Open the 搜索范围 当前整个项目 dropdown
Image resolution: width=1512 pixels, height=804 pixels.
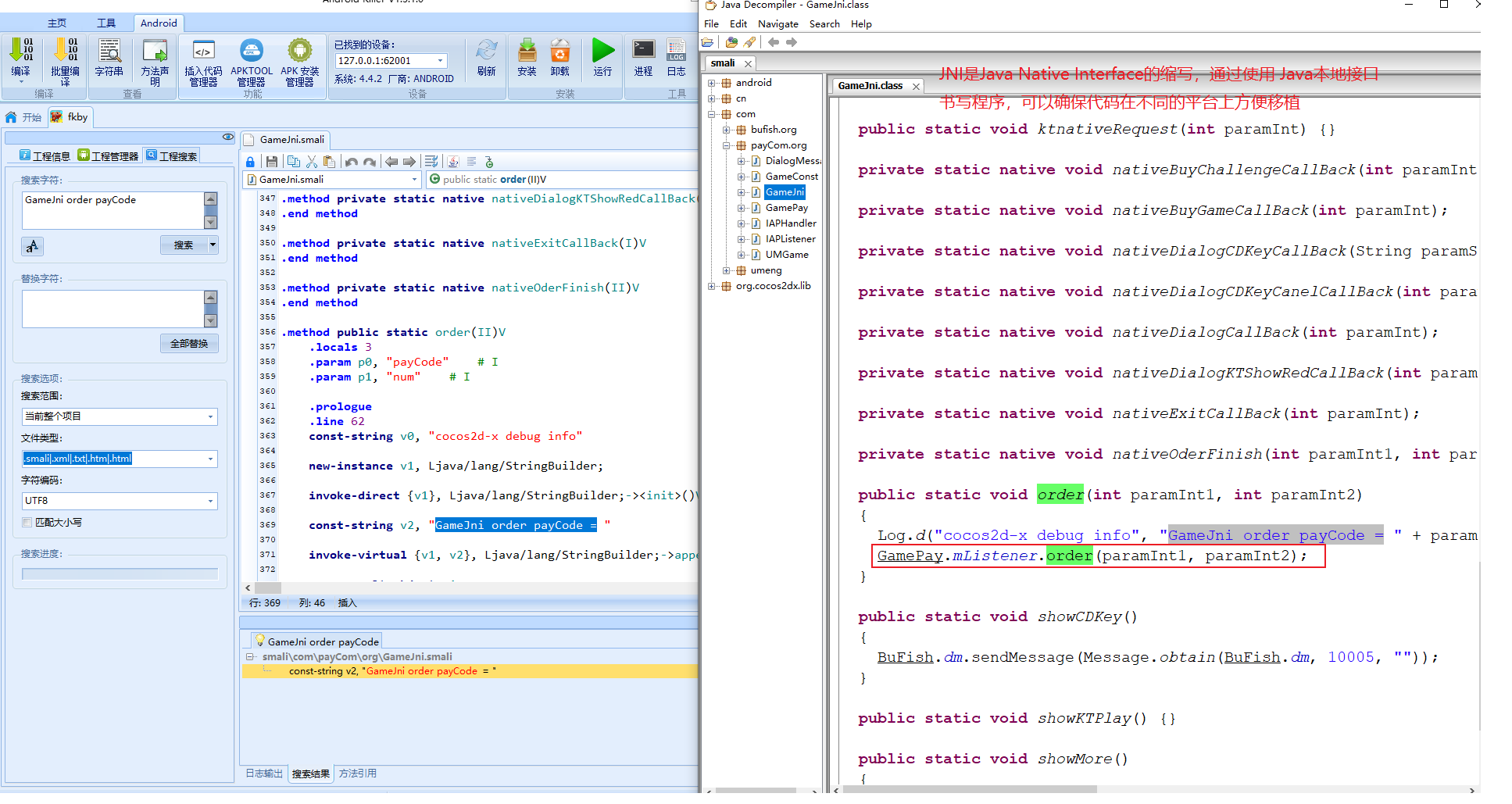pyautogui.click(x=210, y=416)
